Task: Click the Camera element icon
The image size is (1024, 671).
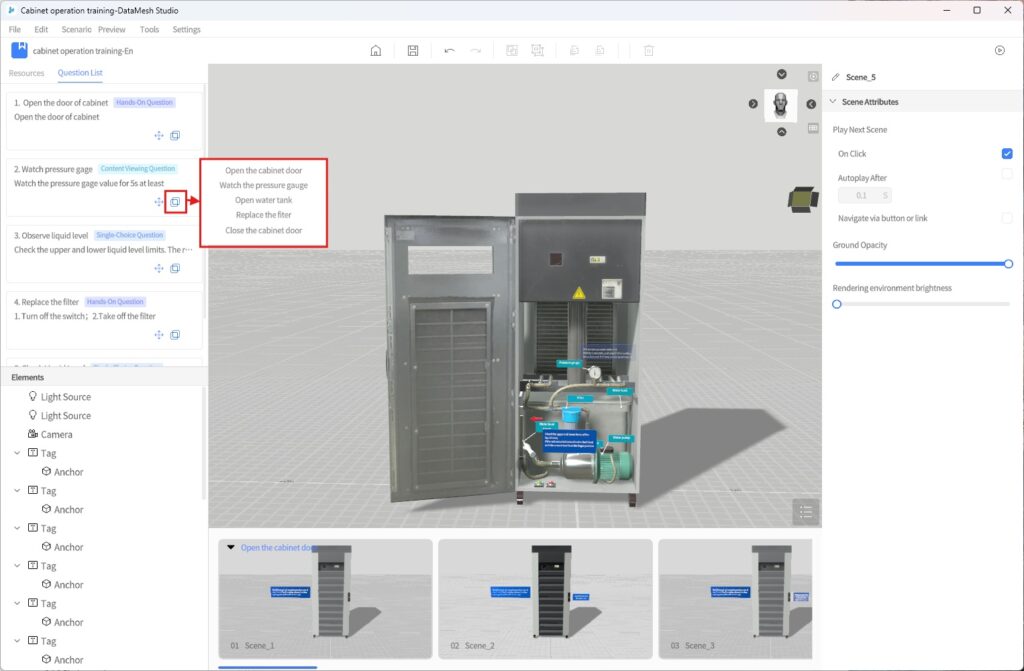Action: click(33, 435)
